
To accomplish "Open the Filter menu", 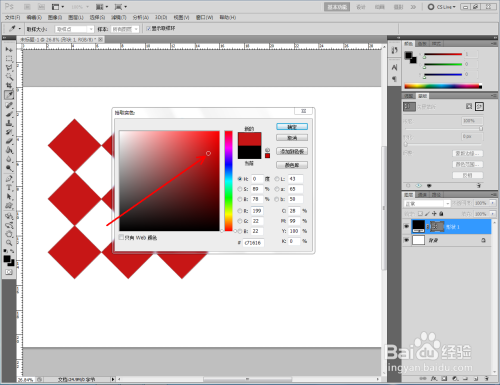I will click(x=118, y=17).
